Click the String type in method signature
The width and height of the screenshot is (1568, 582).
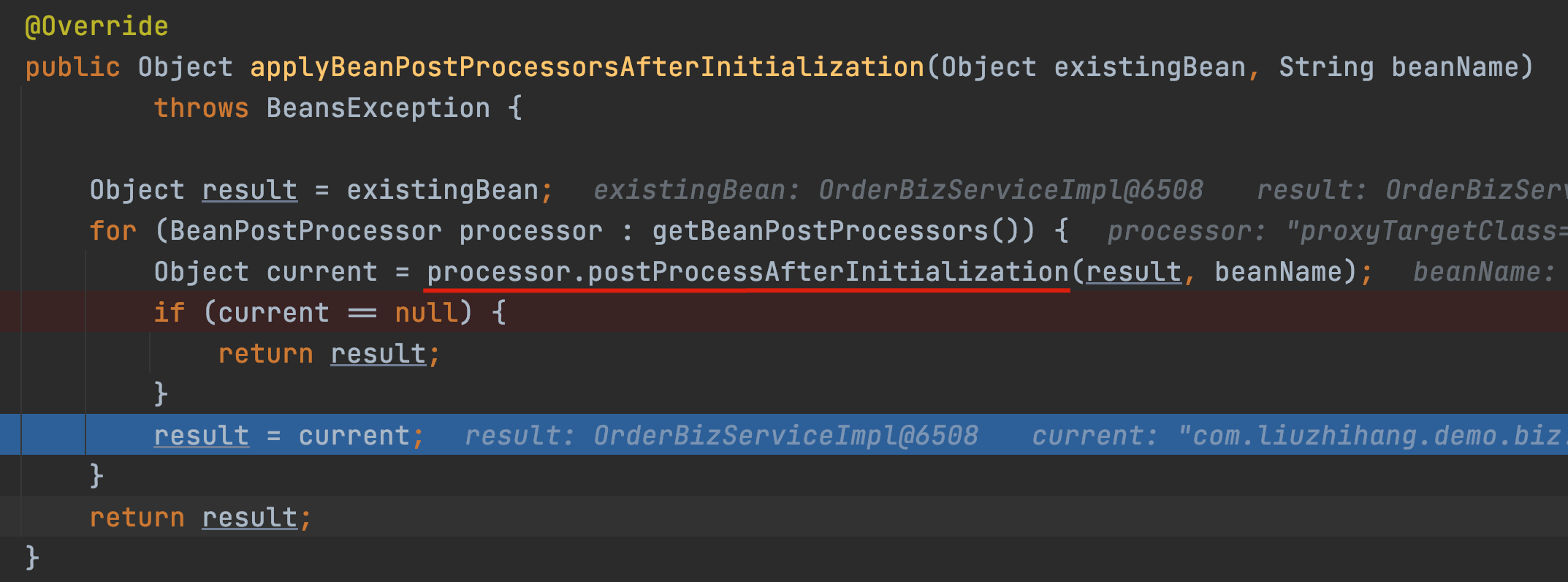(1326, 67)
